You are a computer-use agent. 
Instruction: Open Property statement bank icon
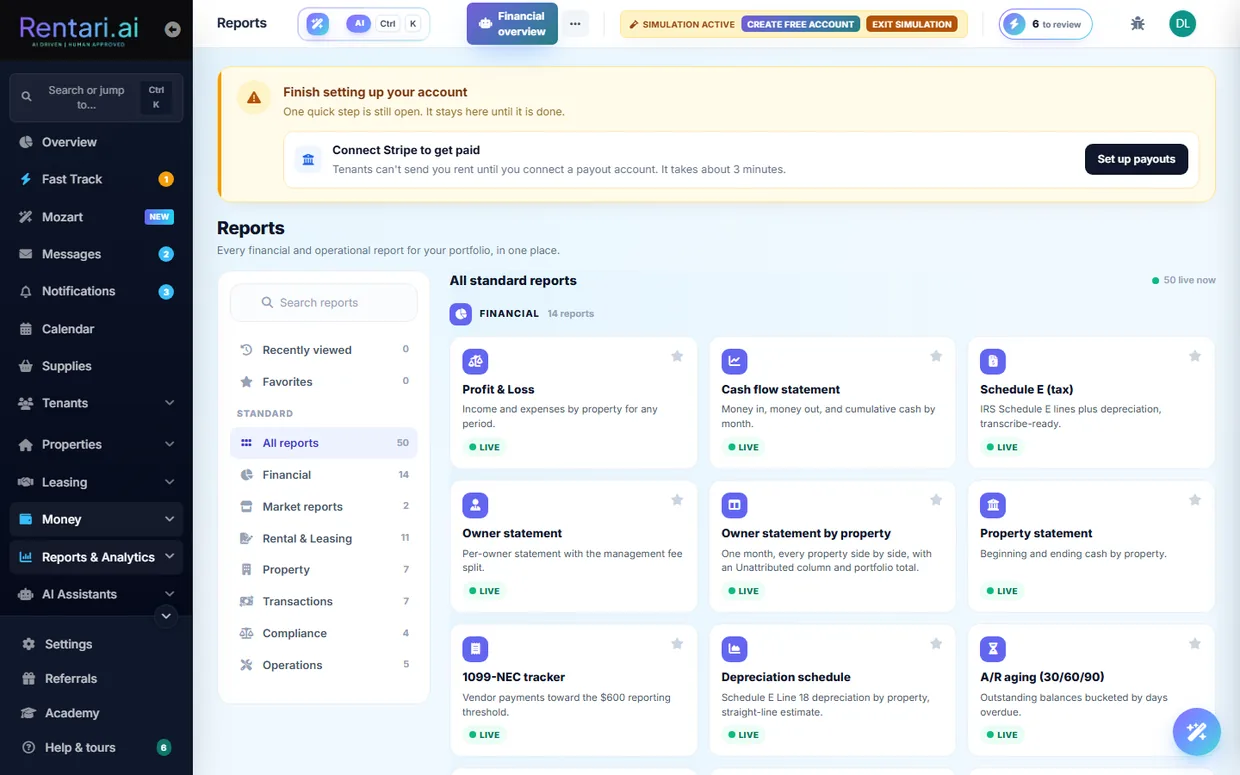pos(993,505)
